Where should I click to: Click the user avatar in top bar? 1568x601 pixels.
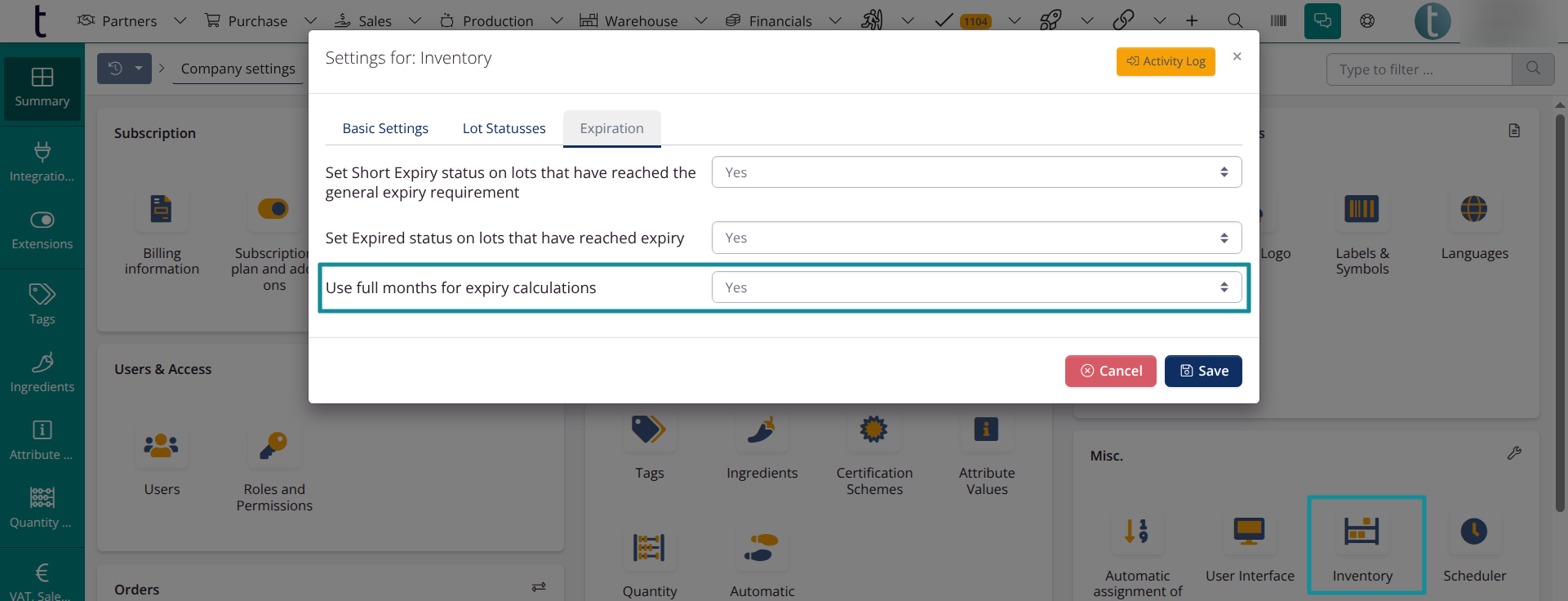tap(1433, 21)
